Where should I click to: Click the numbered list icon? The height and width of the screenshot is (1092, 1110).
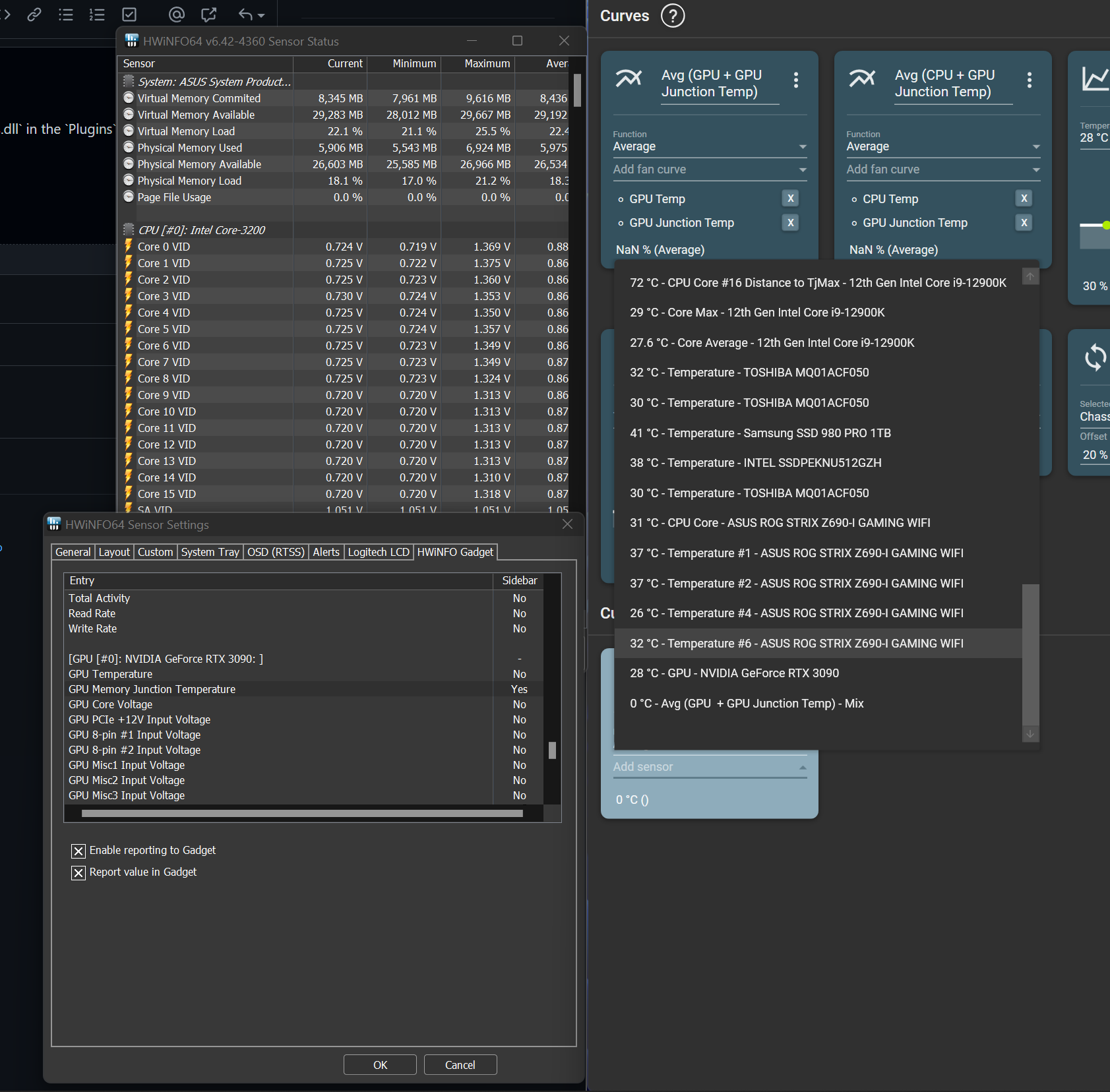click(x=97, y=14)
